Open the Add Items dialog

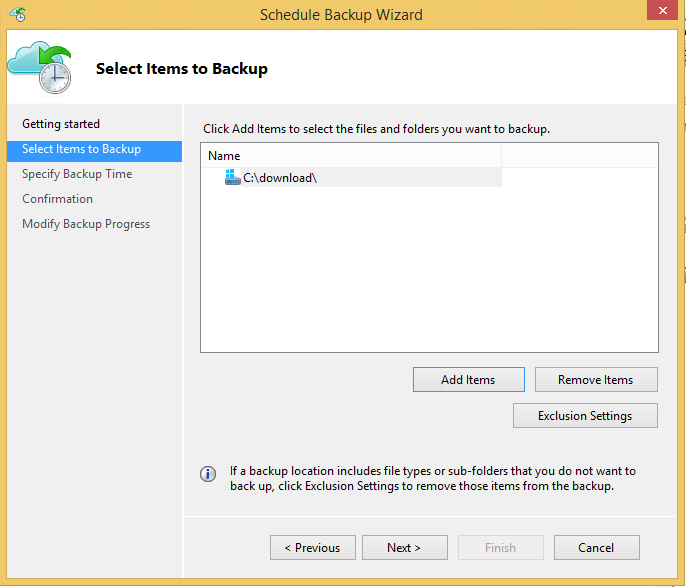(x=469, y=380)
